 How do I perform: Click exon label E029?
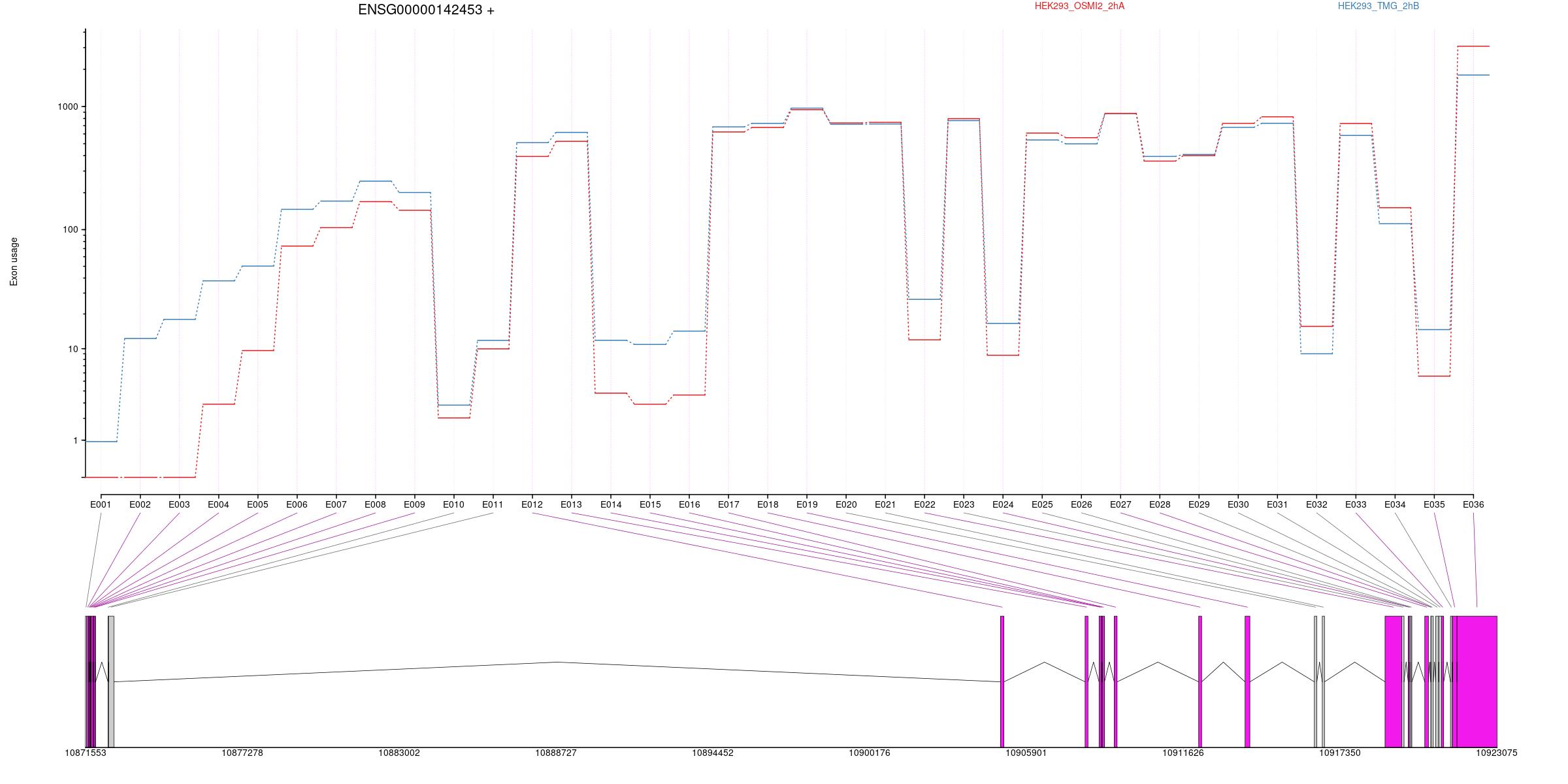click(1199, 505)
